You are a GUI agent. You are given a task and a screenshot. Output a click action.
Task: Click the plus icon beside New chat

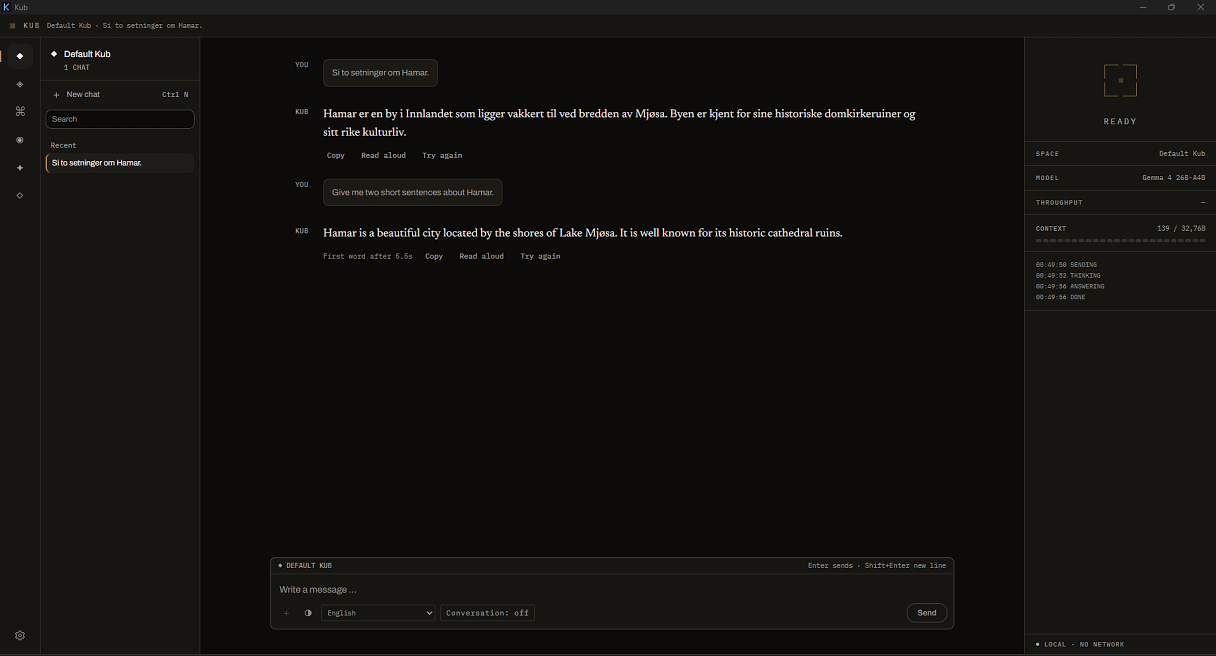56,94
